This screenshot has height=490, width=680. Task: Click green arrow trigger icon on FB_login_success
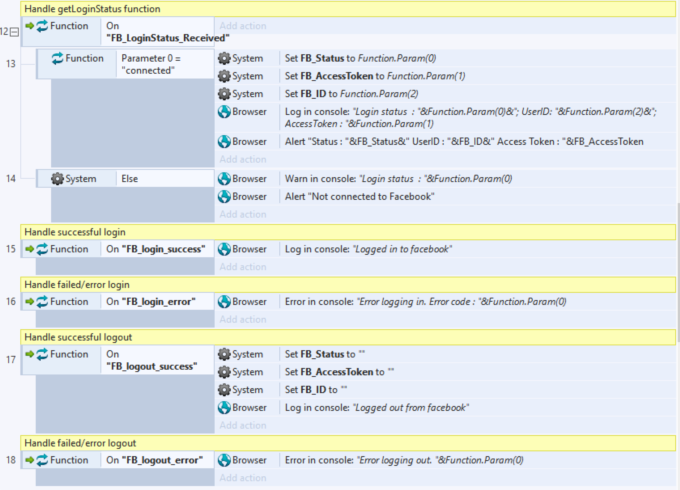tap(29, 249)
